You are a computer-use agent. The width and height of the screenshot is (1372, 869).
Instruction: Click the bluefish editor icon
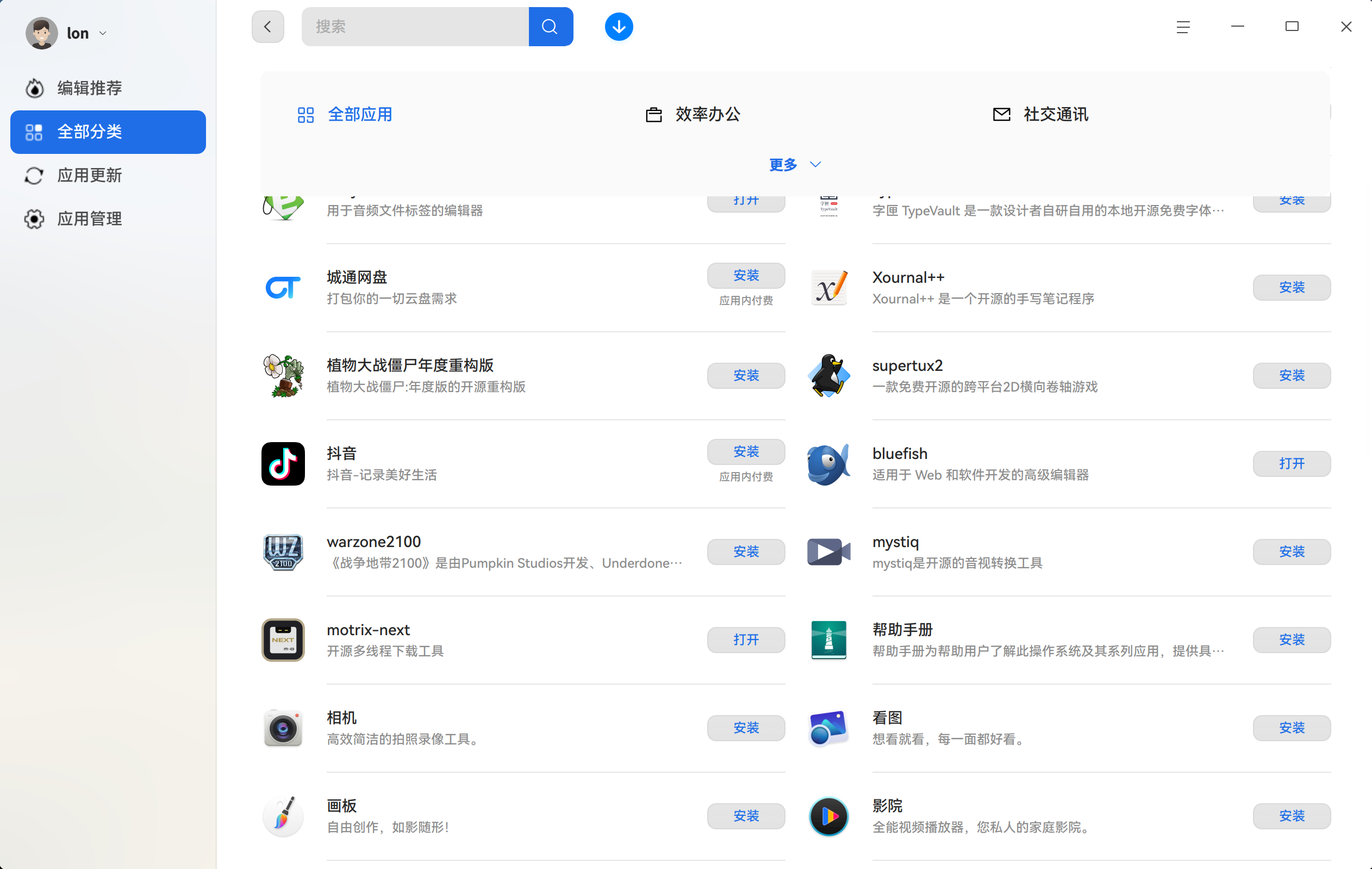tap(828, 464)
